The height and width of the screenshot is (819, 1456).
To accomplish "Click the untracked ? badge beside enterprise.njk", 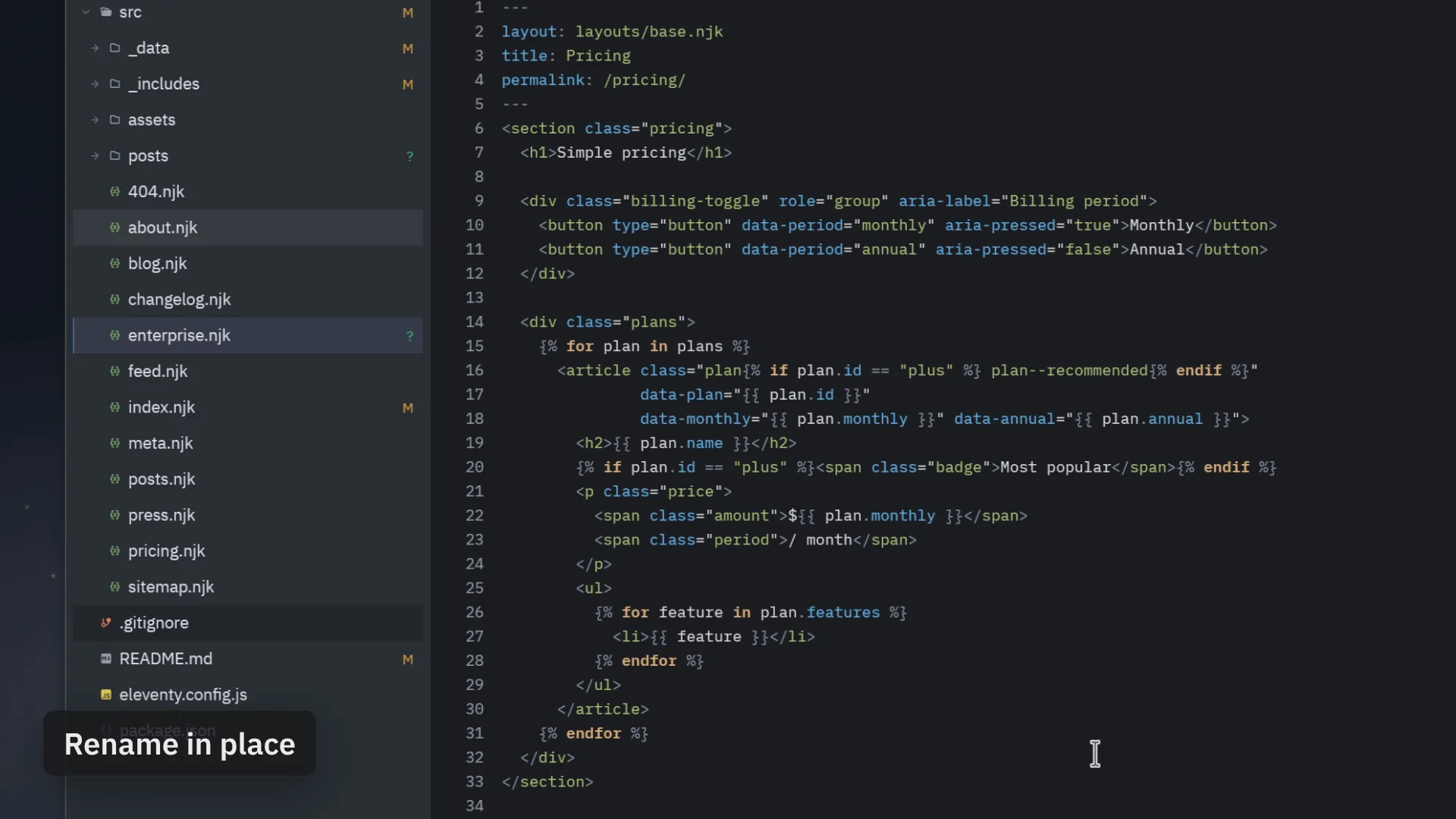I will click(x=409, y=336).
